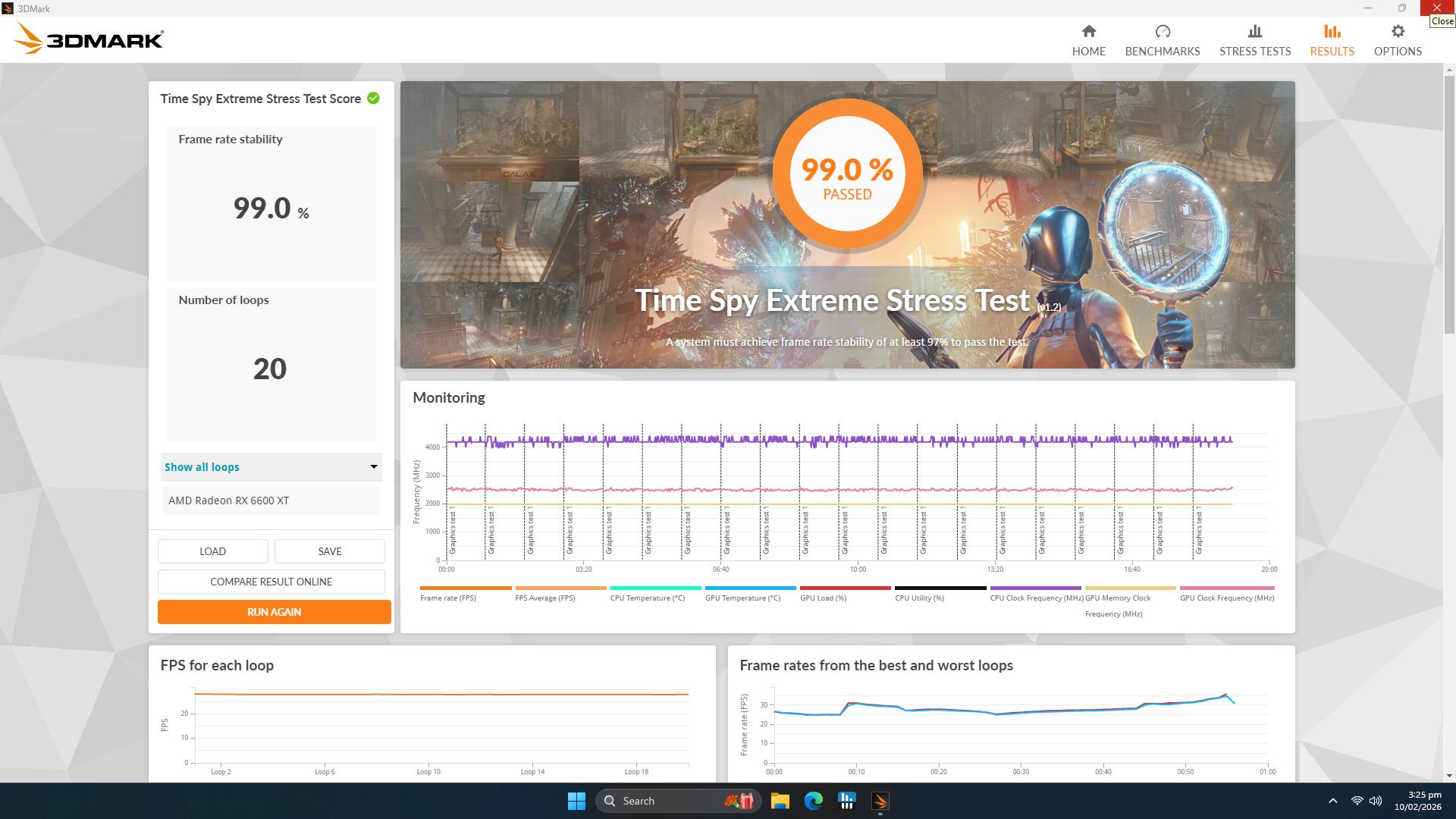Click the SAVE button
Viewport: 1456px width, 819px height.
pos(329,551)
